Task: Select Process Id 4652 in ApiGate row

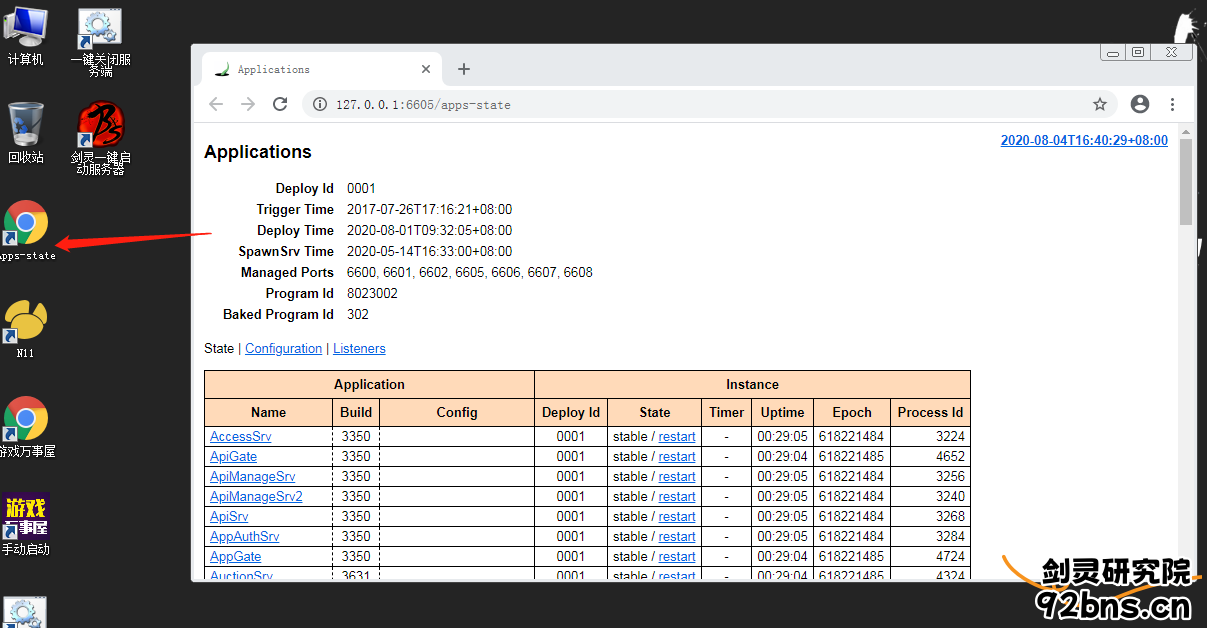Action: pos(950,457)
